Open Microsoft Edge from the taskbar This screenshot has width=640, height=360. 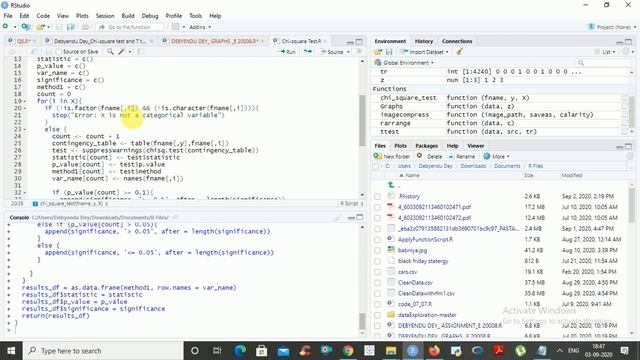240,351
